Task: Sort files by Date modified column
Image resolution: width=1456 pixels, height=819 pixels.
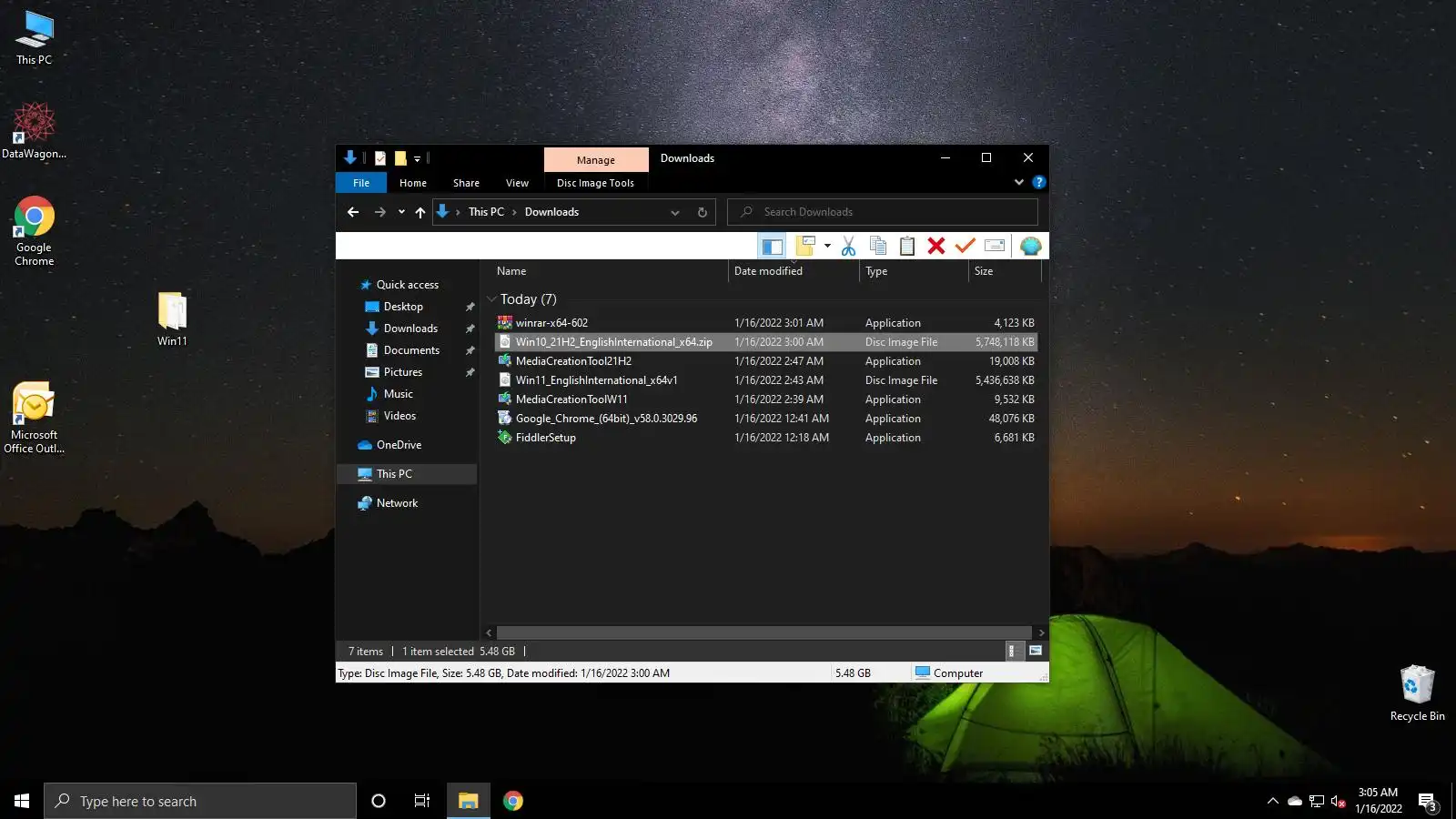Action: coord(794,271)
